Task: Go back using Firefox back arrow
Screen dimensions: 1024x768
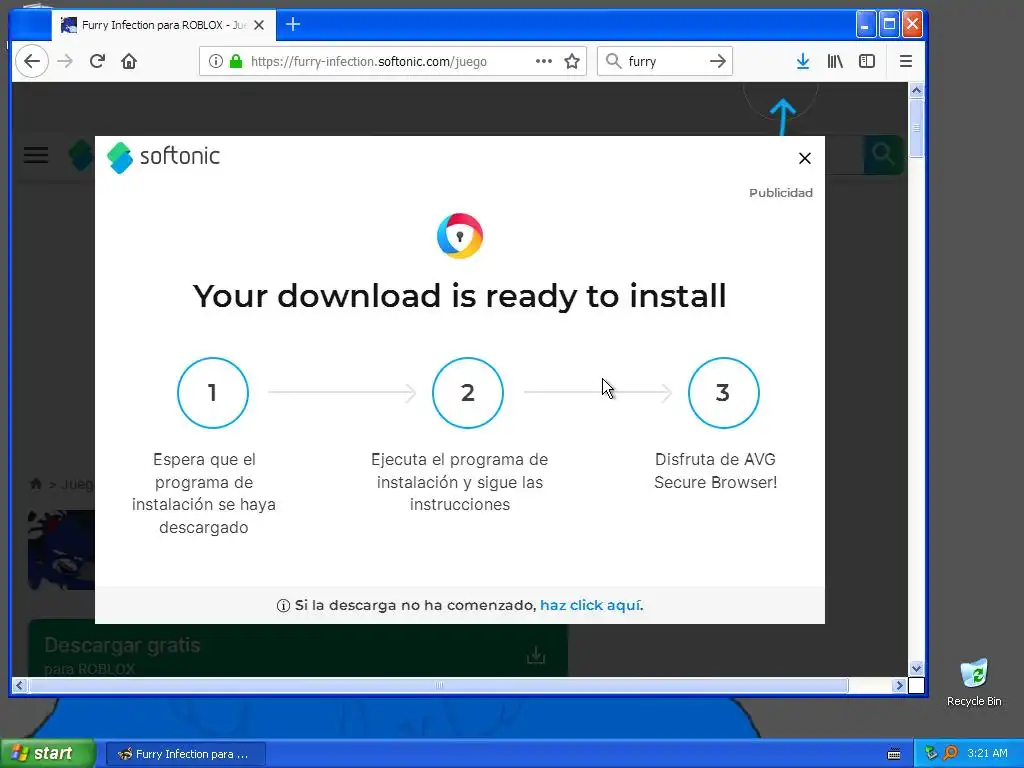Action: [x=31, y=61]
